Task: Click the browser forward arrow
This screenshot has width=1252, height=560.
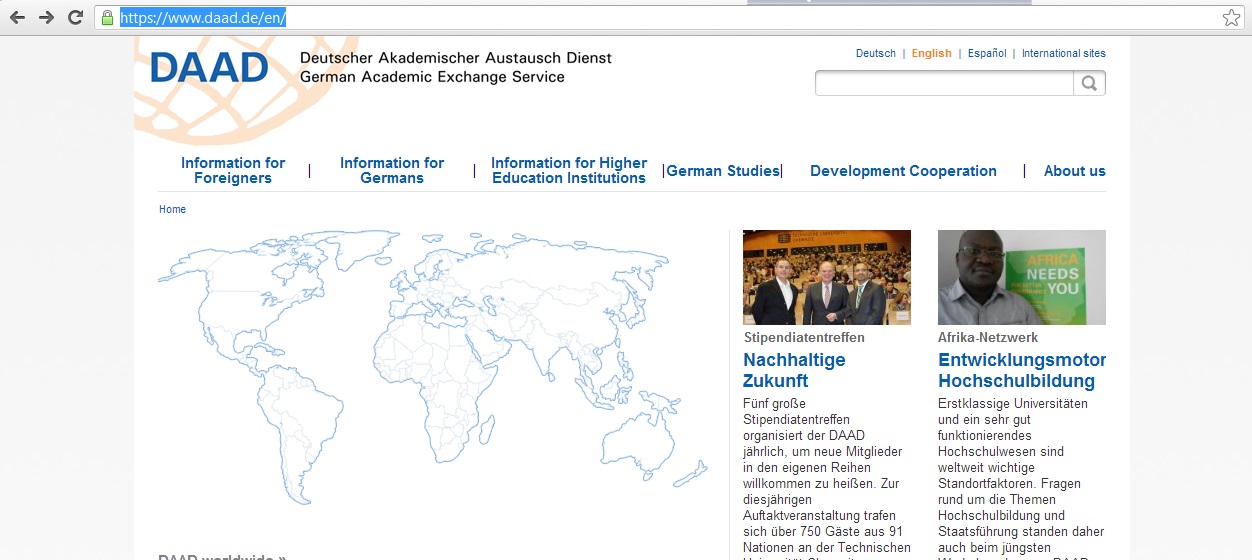Action: (46, 17)
